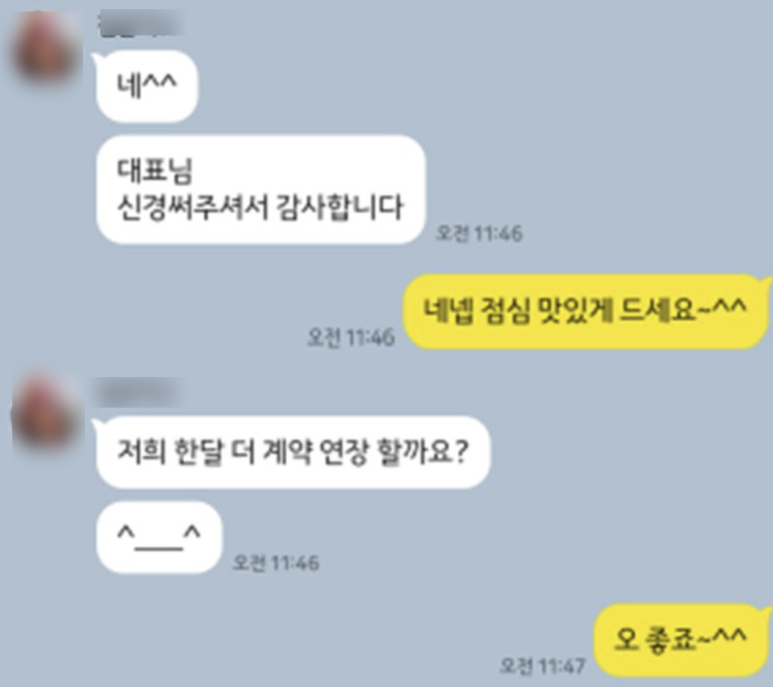
Task: Select the yellow 네넵 점심 맛있게 드세요 bubble
Action: (585, 311)
